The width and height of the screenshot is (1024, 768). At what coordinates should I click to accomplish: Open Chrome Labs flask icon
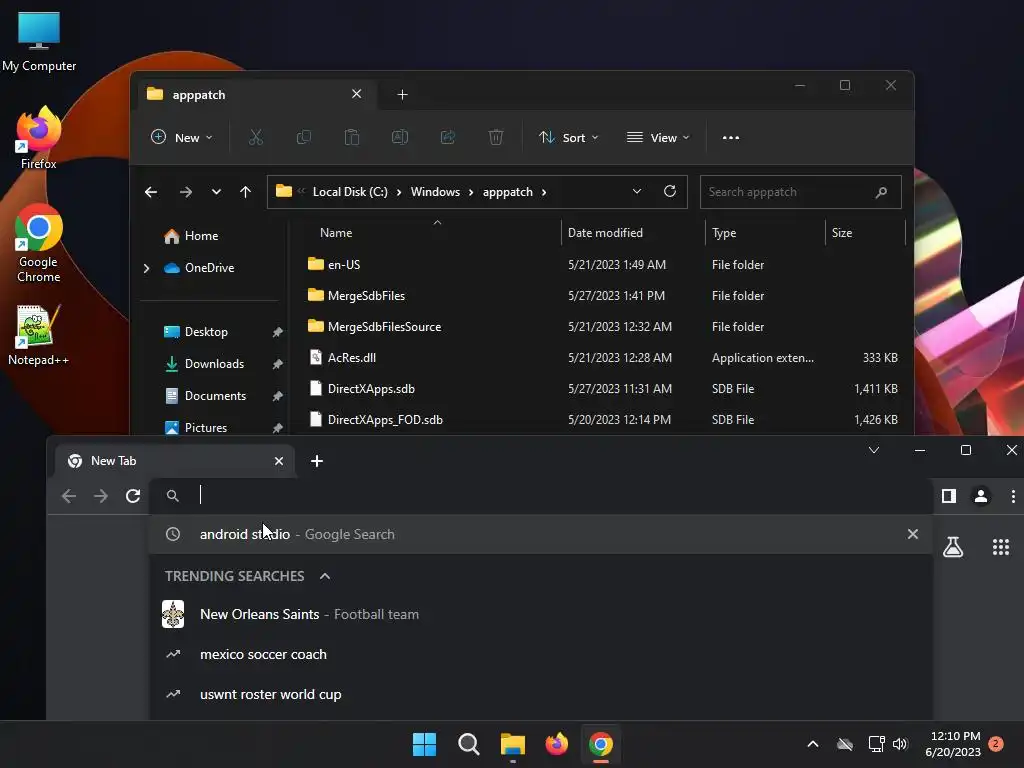(953, 547)
